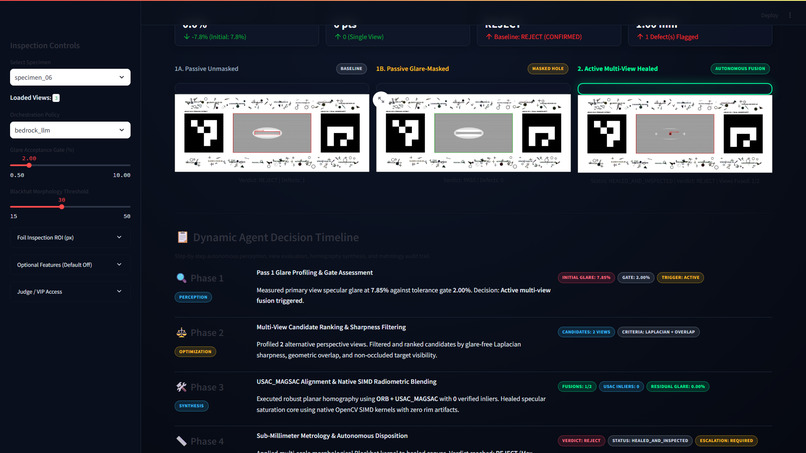Click the tools icon for Phase 3

click(181, 387)
